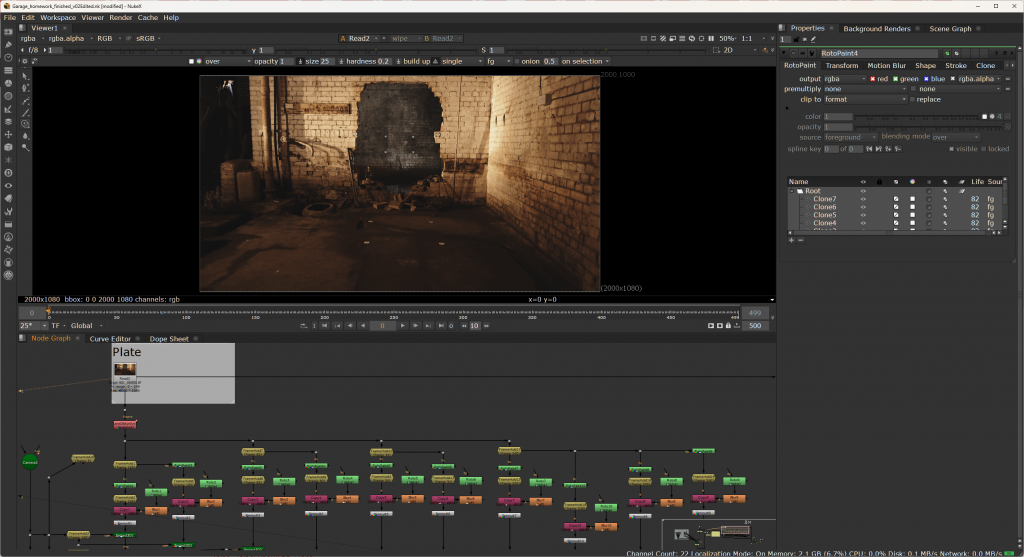Click the lock icon in Properties toolbar
Viewport: 1024px width, 557px height.
[796, 39]
